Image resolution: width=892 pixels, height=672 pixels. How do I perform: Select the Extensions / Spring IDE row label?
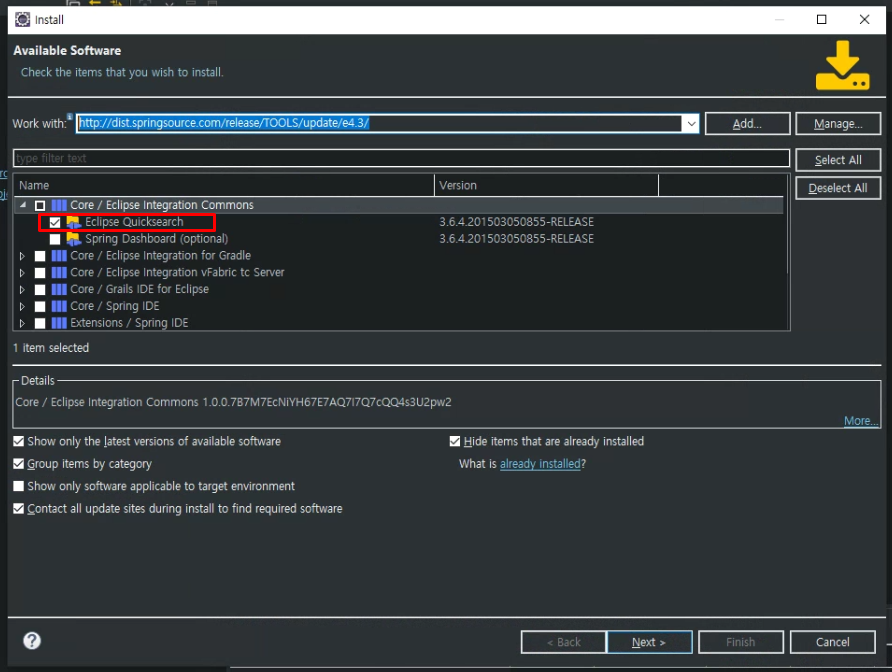pos(129,323)
